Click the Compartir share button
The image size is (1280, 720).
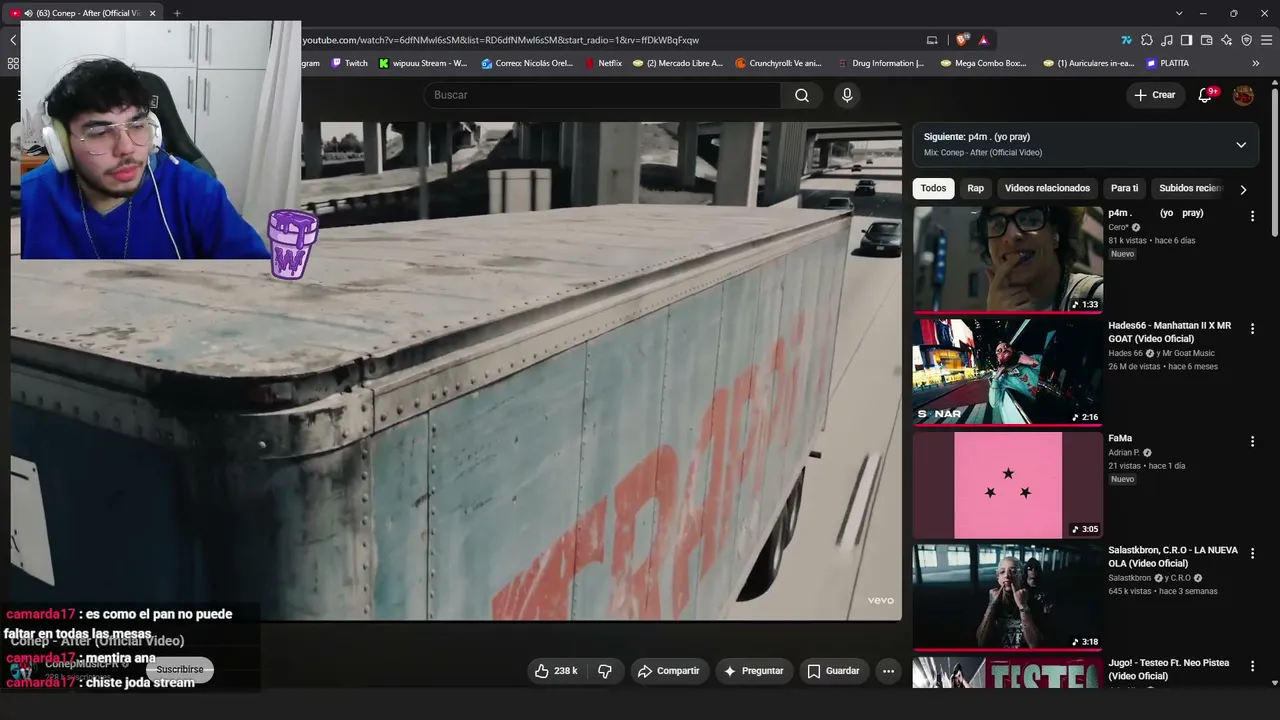(668, 671)
